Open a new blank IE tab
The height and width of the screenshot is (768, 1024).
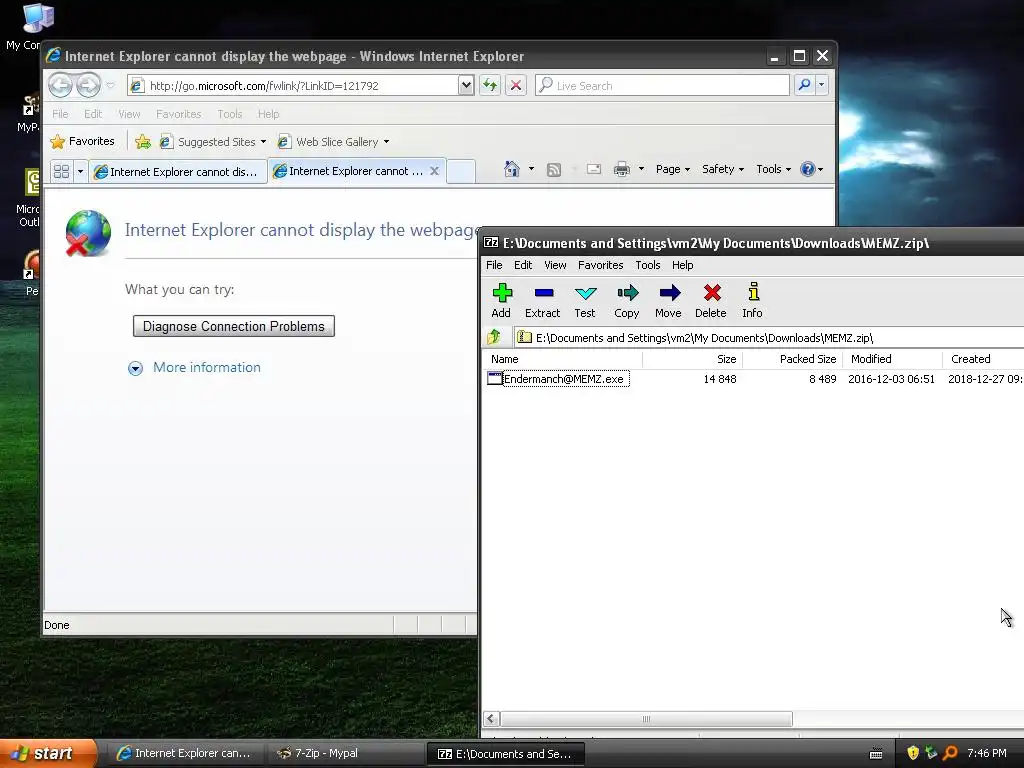(x=461, y=171)
